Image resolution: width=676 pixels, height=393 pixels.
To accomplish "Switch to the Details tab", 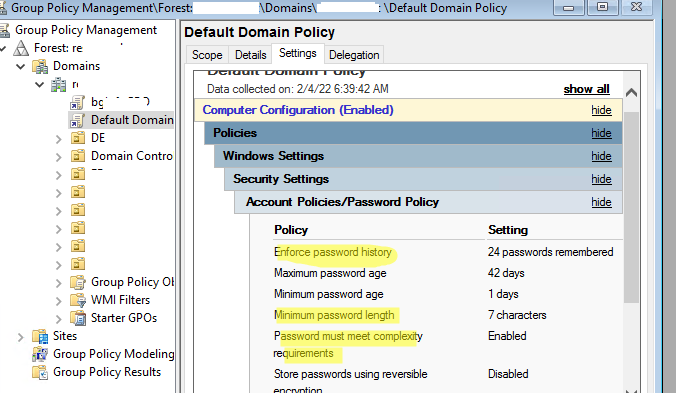I will pyautogui.click(x=250, y=55).
